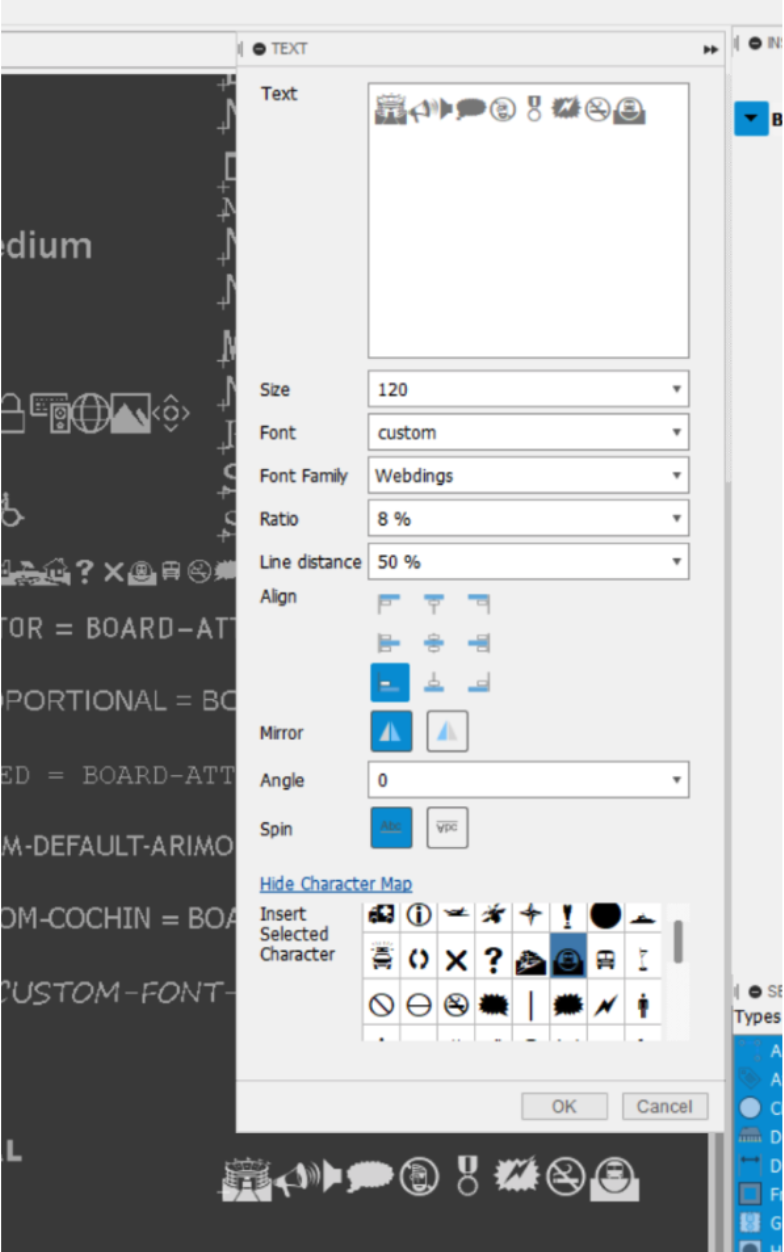Select top-left text alignment icon
Screen dimensions: 784x1252
point(389,604)
